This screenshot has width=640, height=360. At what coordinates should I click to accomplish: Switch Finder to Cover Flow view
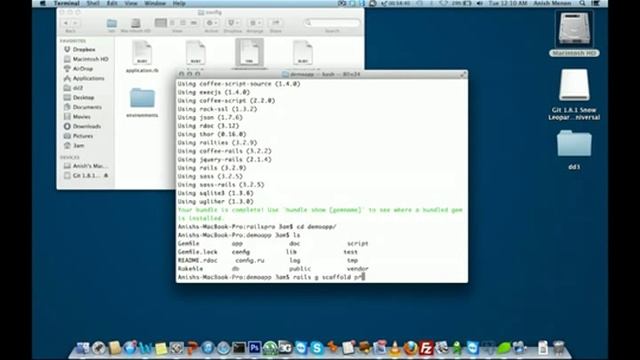pos(194,23)
